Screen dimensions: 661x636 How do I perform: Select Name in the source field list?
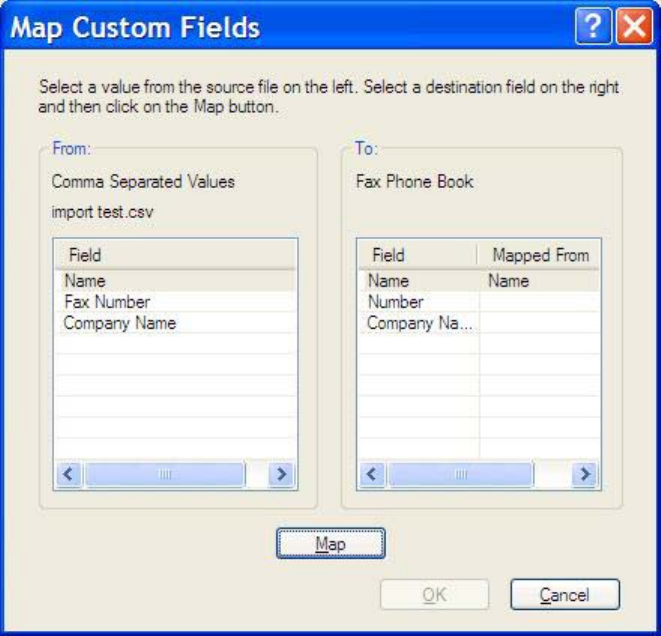85,281
